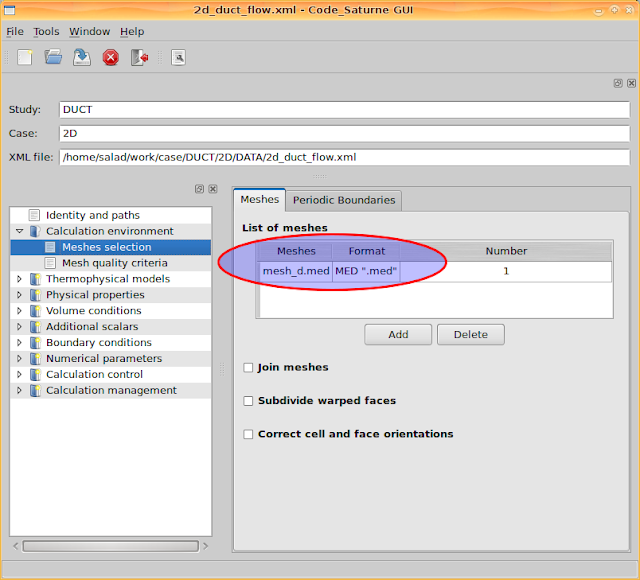
Task: Click the tree scrollbar right arrow
Action: [x=206, y=546]
